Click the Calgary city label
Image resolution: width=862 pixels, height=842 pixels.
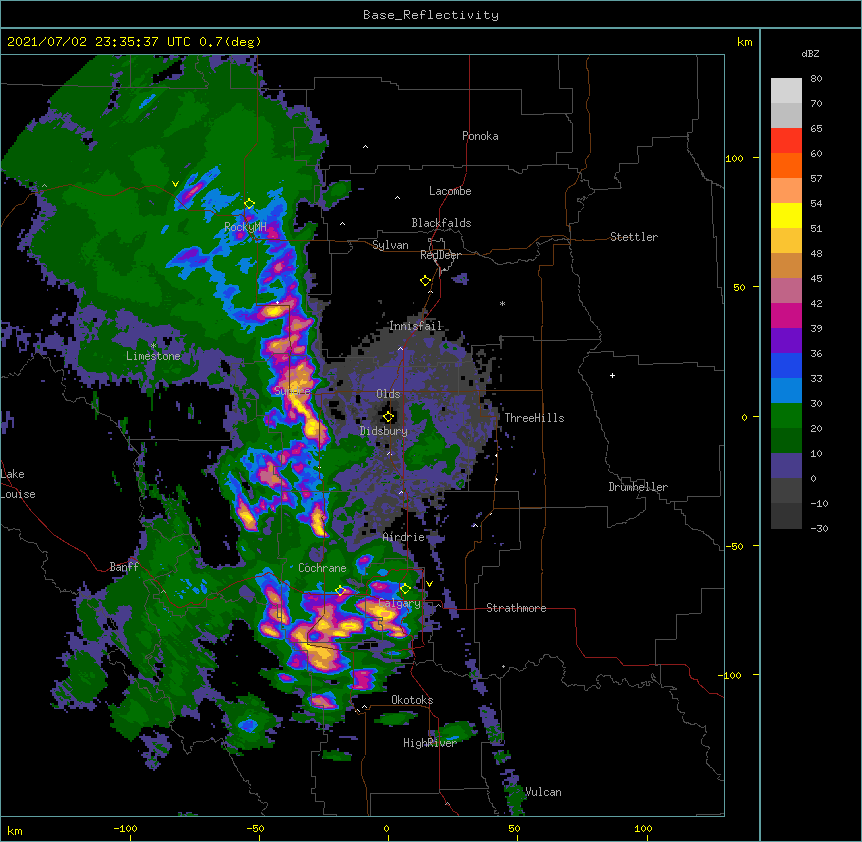400,603
